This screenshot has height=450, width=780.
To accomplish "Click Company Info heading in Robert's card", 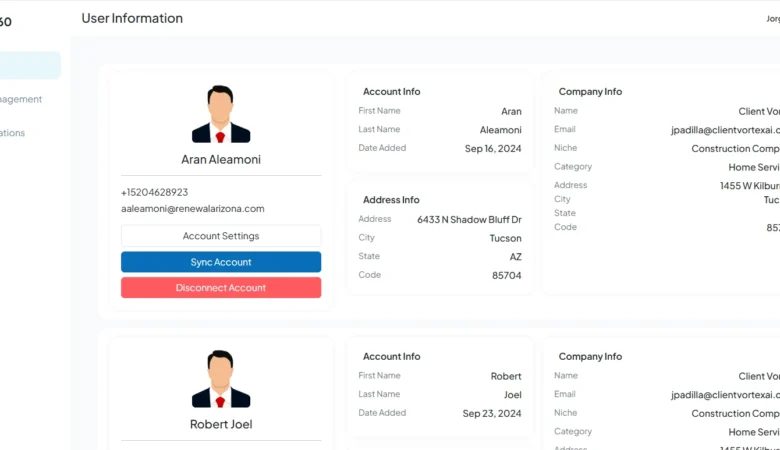I will point(590,357).
